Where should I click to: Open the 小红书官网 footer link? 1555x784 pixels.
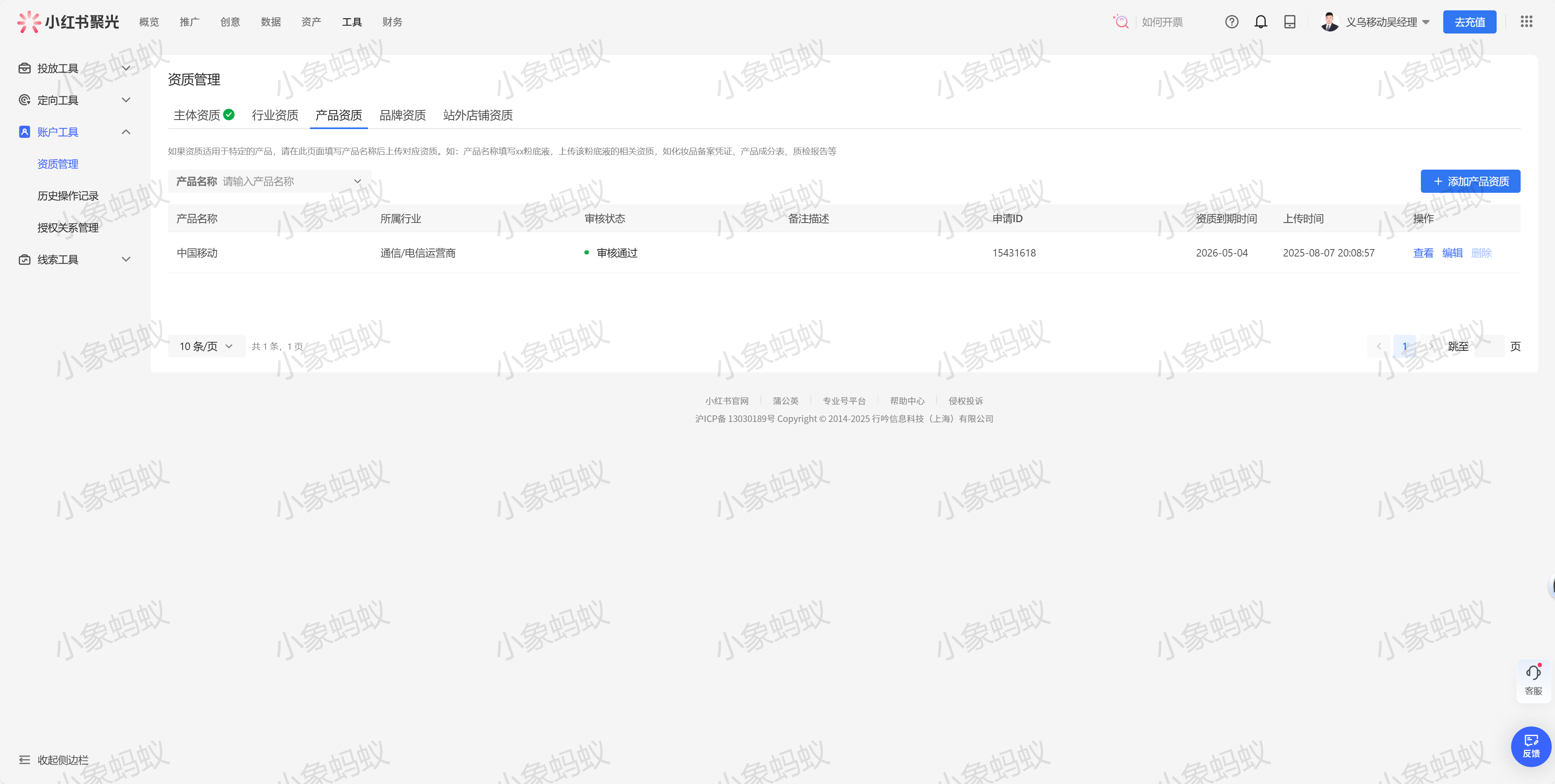pos(727,401)
